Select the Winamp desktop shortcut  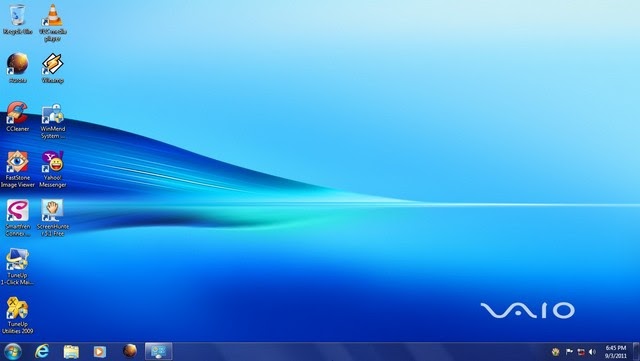pos(53,68)
